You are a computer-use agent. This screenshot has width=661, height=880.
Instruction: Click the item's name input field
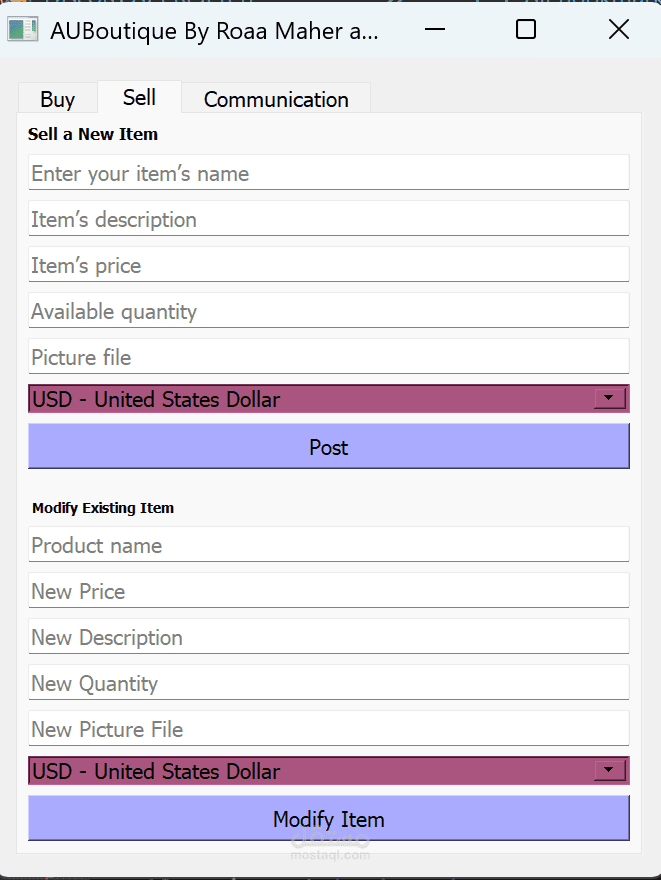(x=328, y=173)
